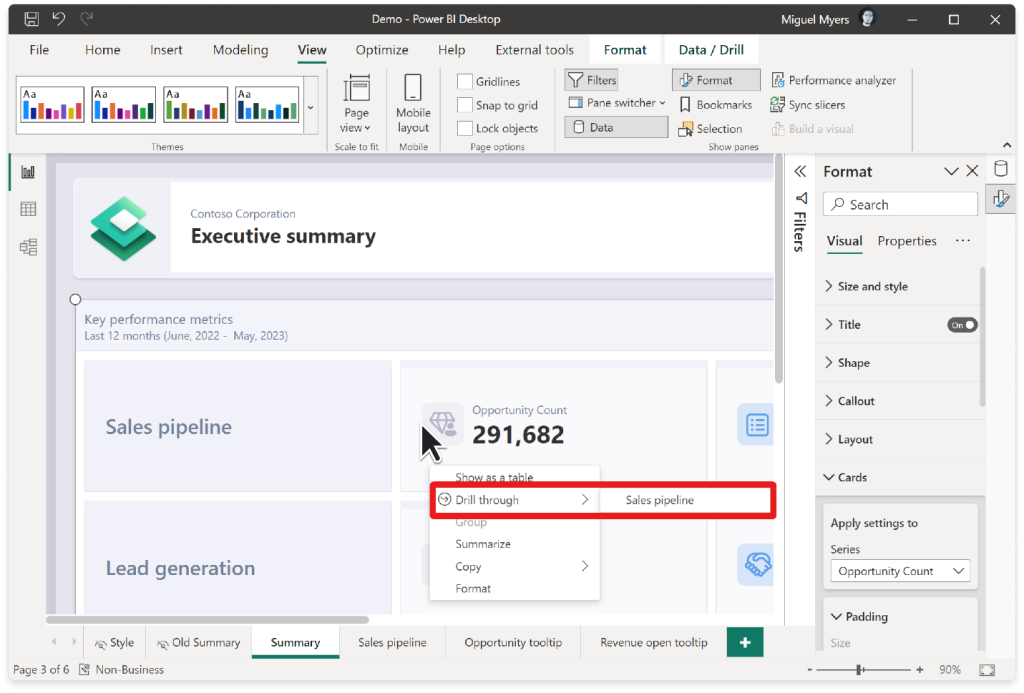The image size is (1024, 693).
Task: Turn off the Title toggle
Action: pos(962,325)
